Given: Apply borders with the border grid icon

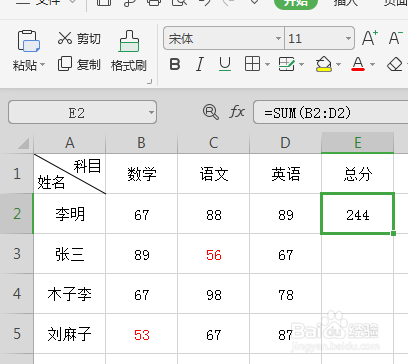Looking at the screenshot, I should pos(252,64).
